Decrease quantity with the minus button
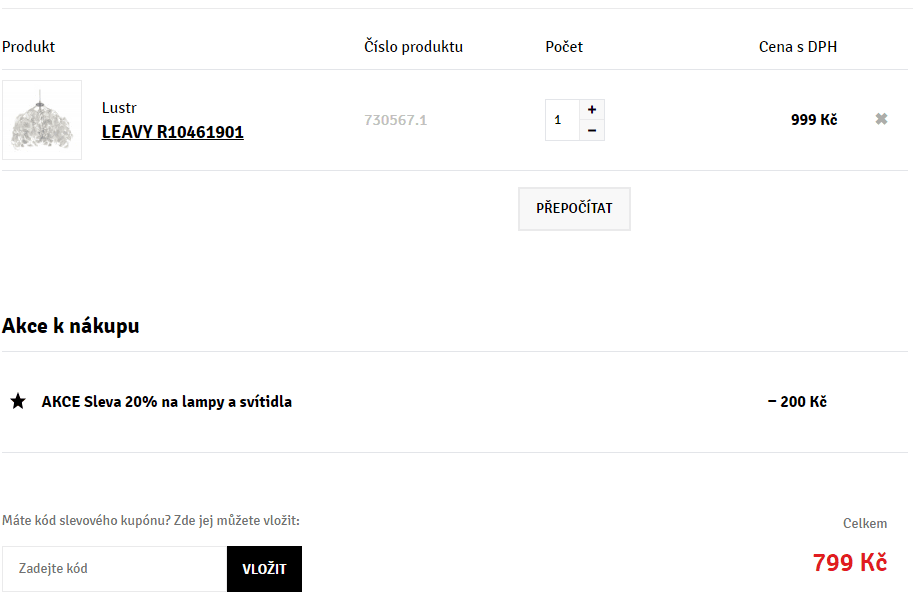This screenshot has height=613, width=913. [x=592, y=131]
